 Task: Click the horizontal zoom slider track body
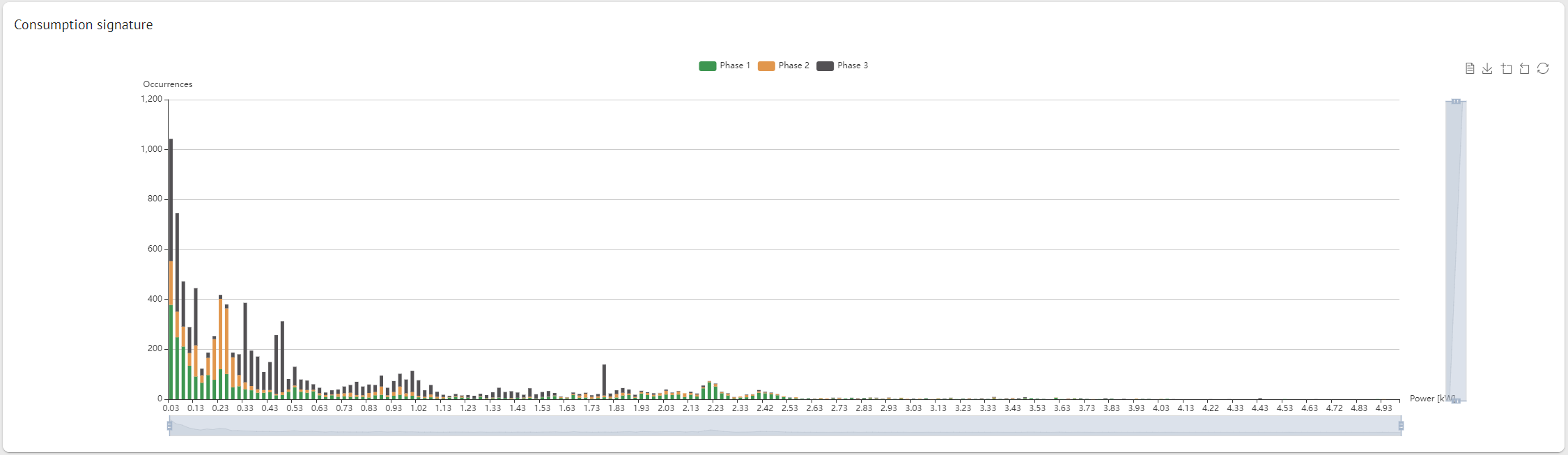(x=785, y=426)
